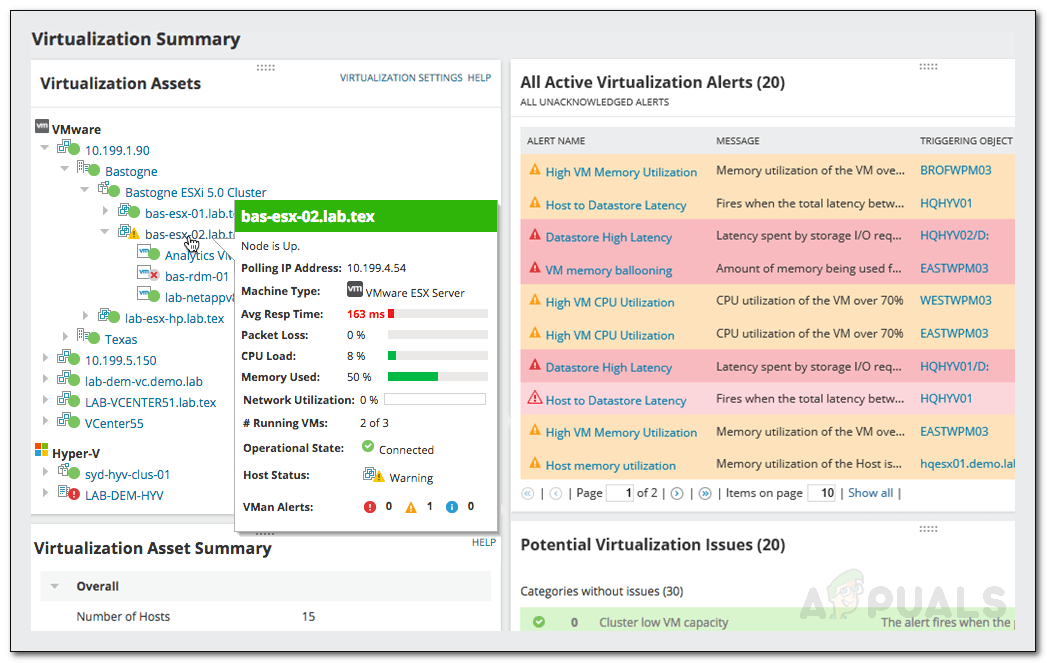This screenshot has height=663, width=1047.
Task: Sort by the ALERT NAME column header
Action: (x=556, y=141)
